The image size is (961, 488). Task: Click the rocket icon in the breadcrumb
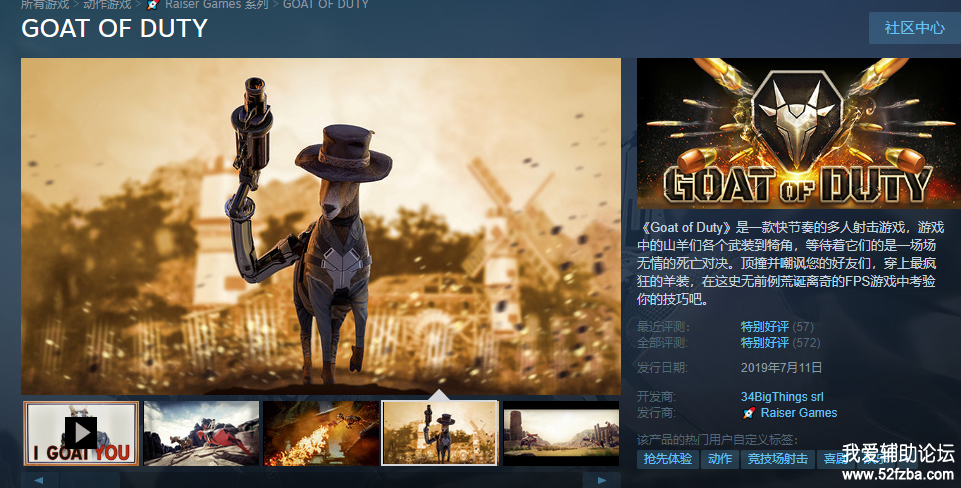(x=153, y=4)
